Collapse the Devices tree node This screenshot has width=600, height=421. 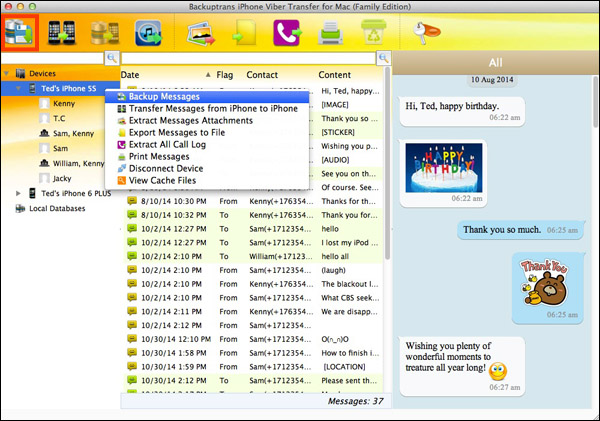pyautogui.click(x=6, y=73)
